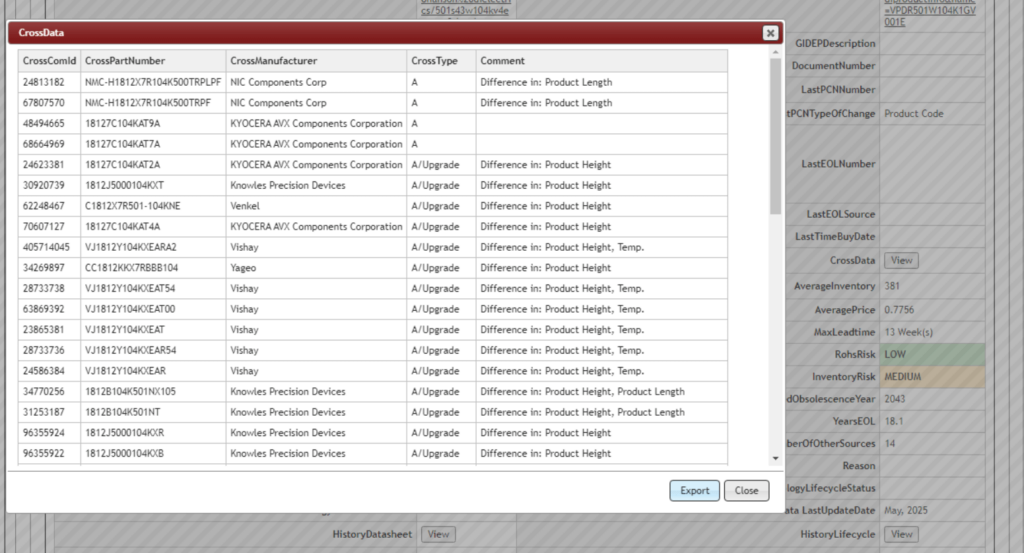This screenshot has height=553, width=1024.
Task: Click the May, 2025 update date
Action: 906,511
